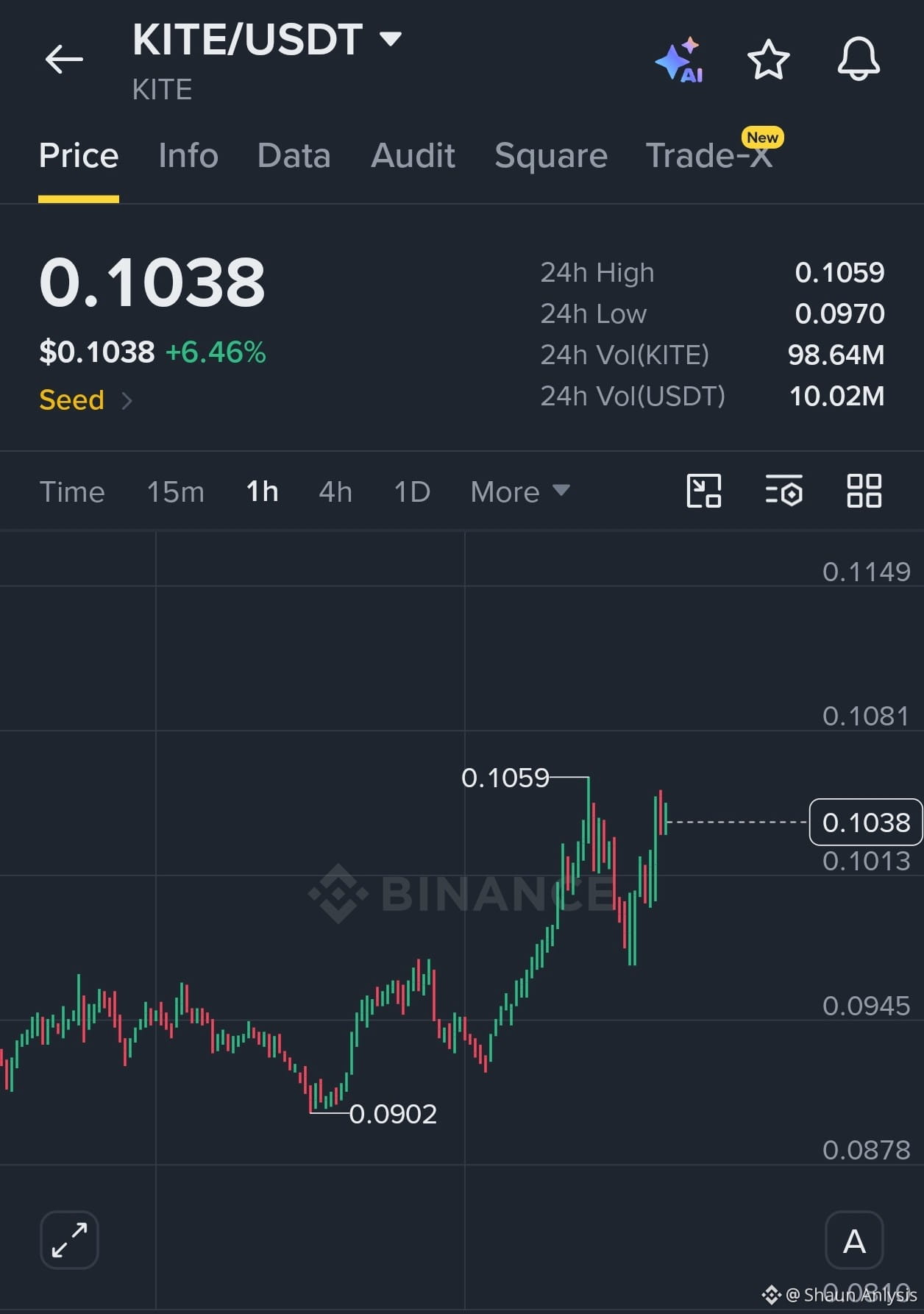Tap the 0.1081 axis label
Viewport: 924px width, 1314px height.
[x=866, y=716]
